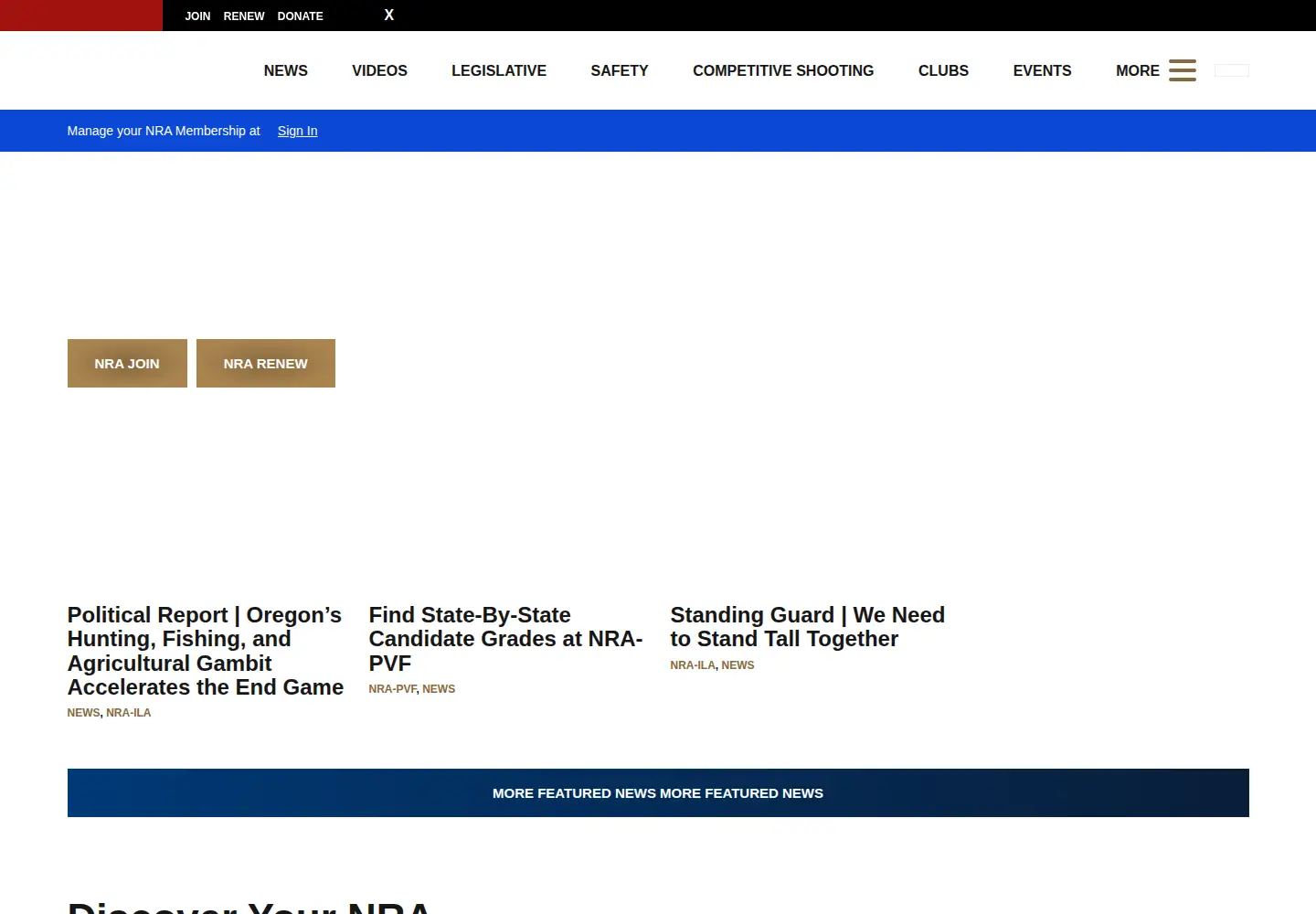Navigate to COMPETITIVE SHOOTING

(783, 70)
